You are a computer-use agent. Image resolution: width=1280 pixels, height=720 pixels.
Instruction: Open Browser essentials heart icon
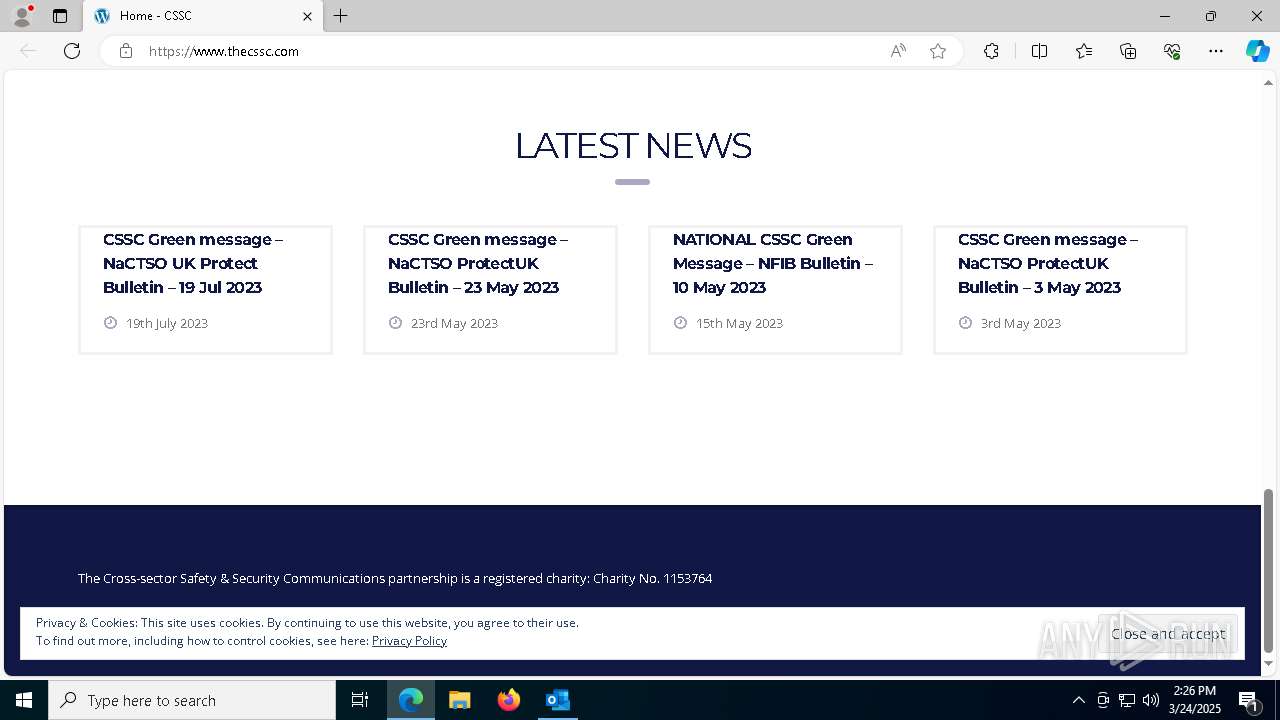click(x=1172, y=51)
